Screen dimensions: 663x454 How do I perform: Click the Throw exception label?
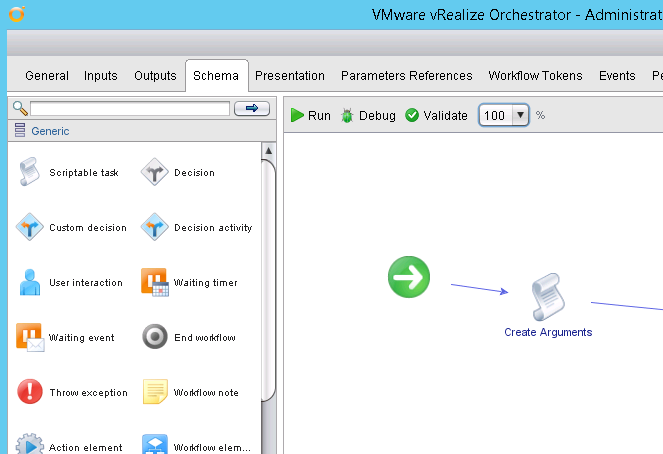[x=88, y=392]
